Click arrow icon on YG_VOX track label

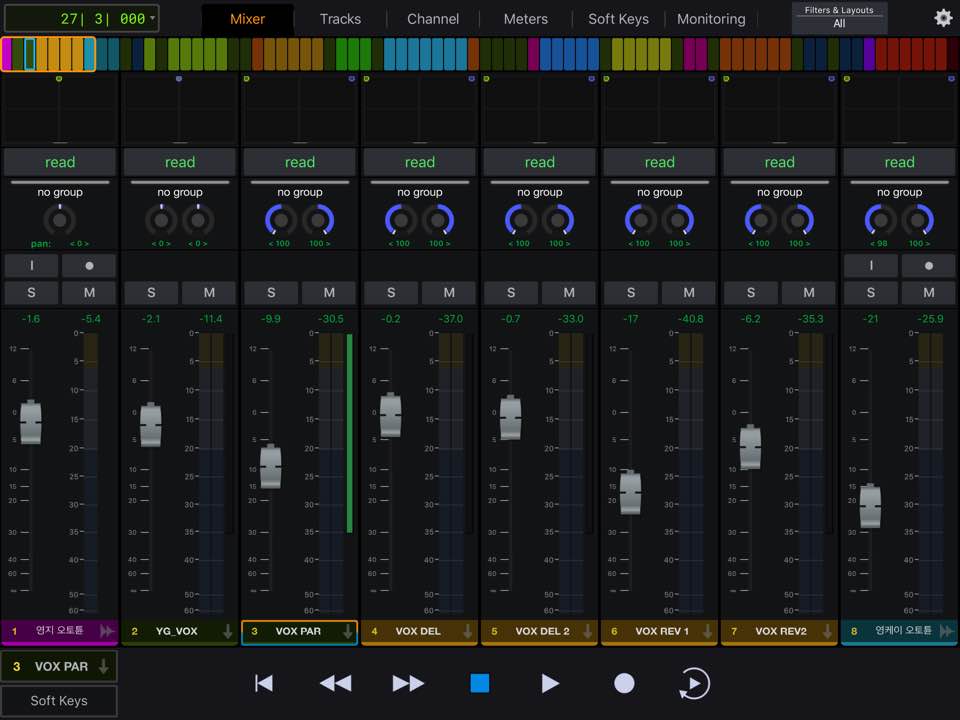227,631
